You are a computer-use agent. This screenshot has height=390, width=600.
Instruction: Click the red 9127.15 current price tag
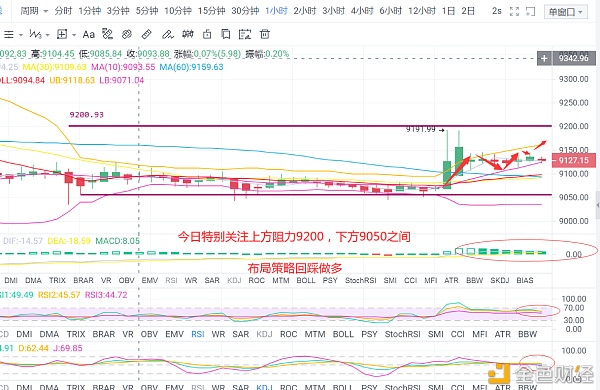574,160
